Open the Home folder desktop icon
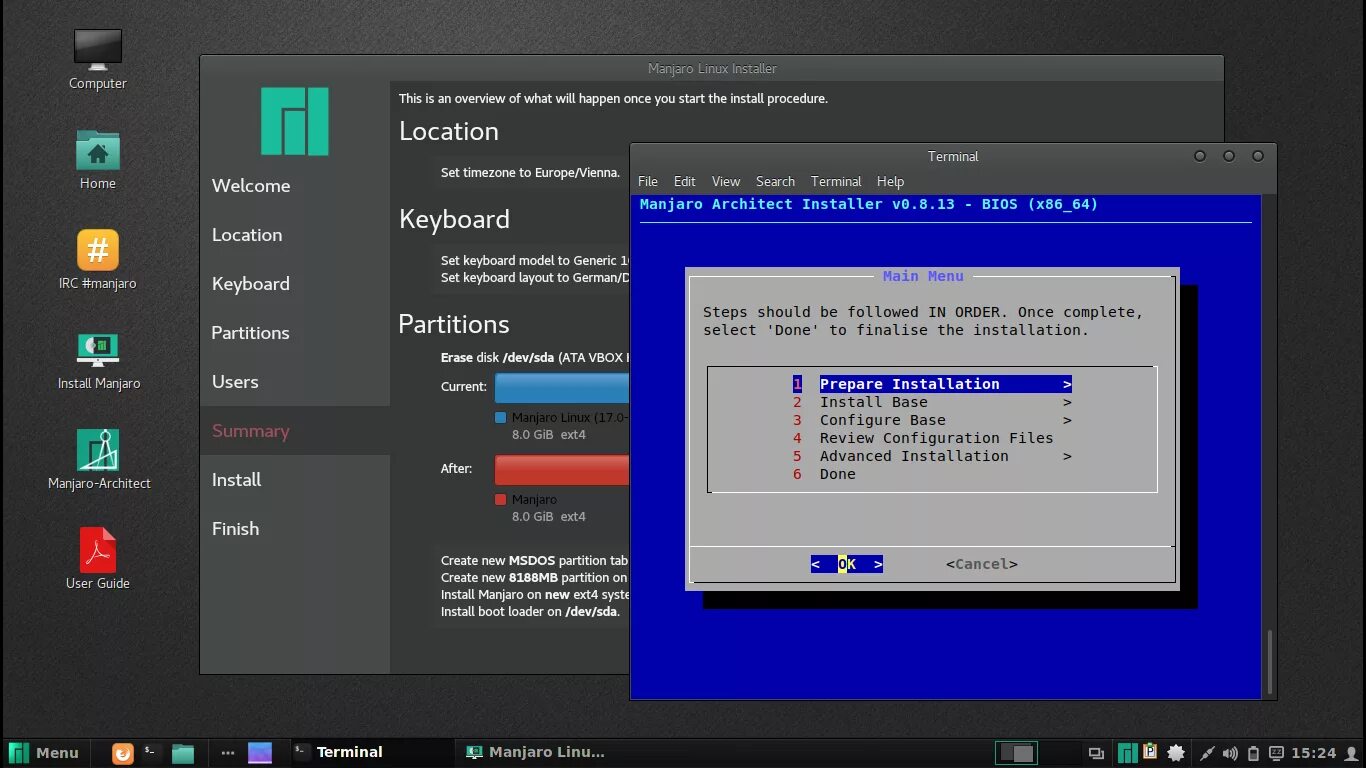This screenshot has width=1366, height=768. [98, 160]
